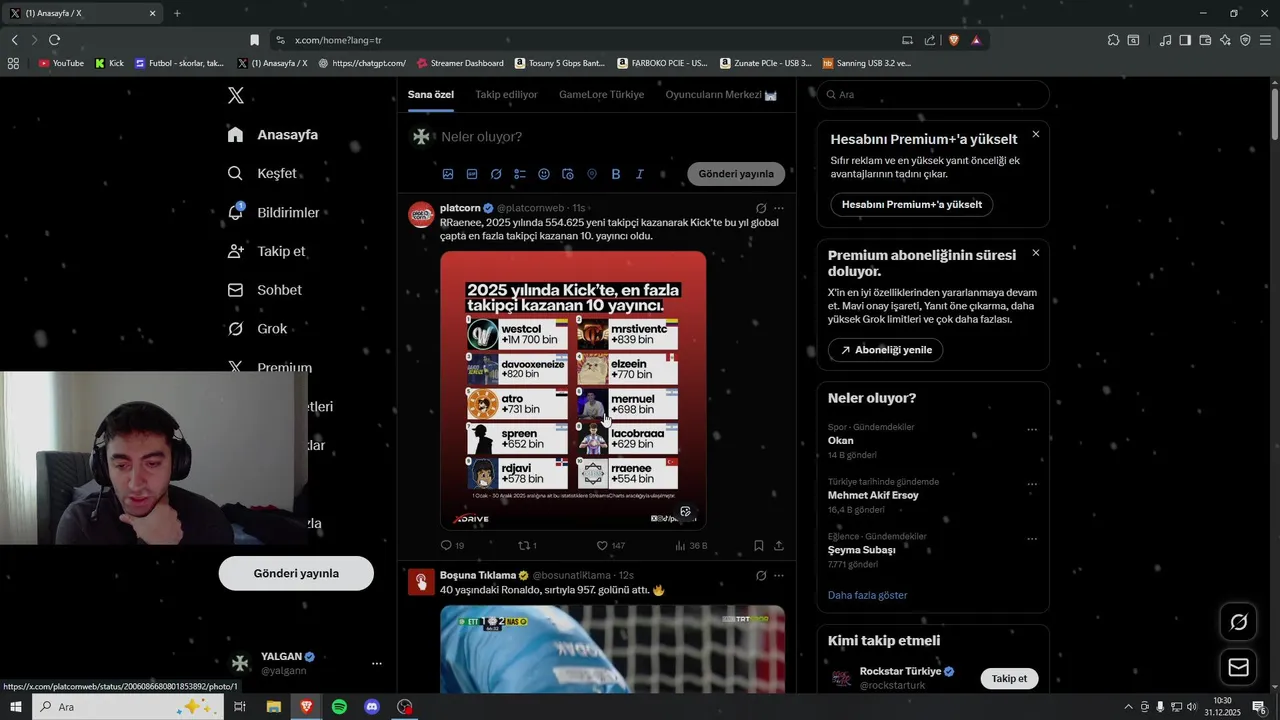Viewport: 1280px width, 720px height.
Task: Open Streamer Dashboard bookmark
Action: (460, 63)
